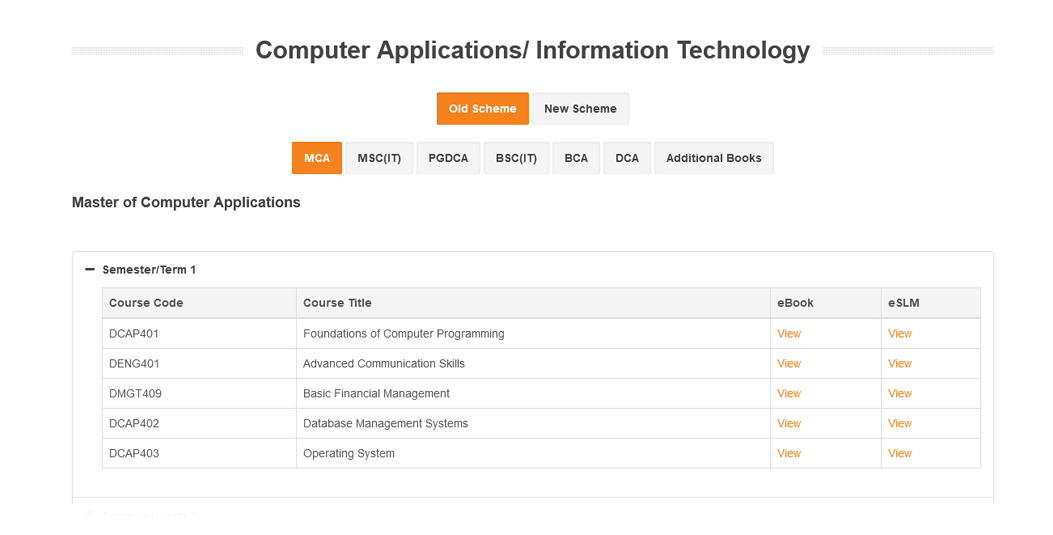
Task: View eBook for Basic Financial Management
Action: [788, 394]
